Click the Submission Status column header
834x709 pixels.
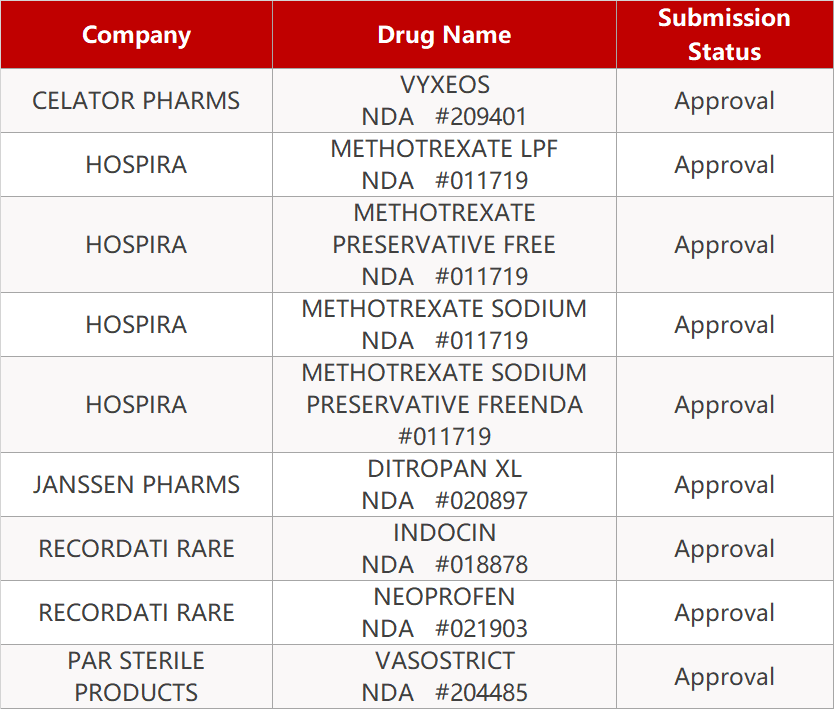[724, 35]
